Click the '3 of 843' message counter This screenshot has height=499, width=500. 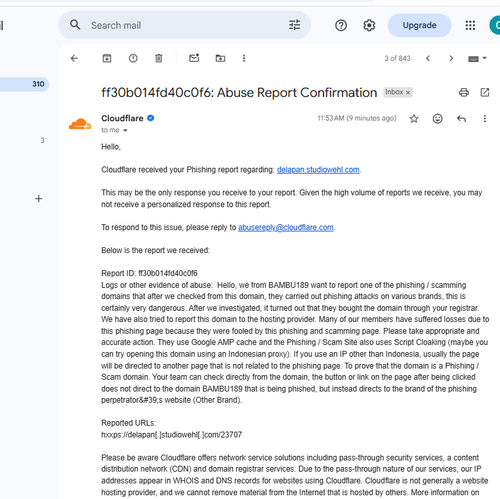click(x=397, y=58)
